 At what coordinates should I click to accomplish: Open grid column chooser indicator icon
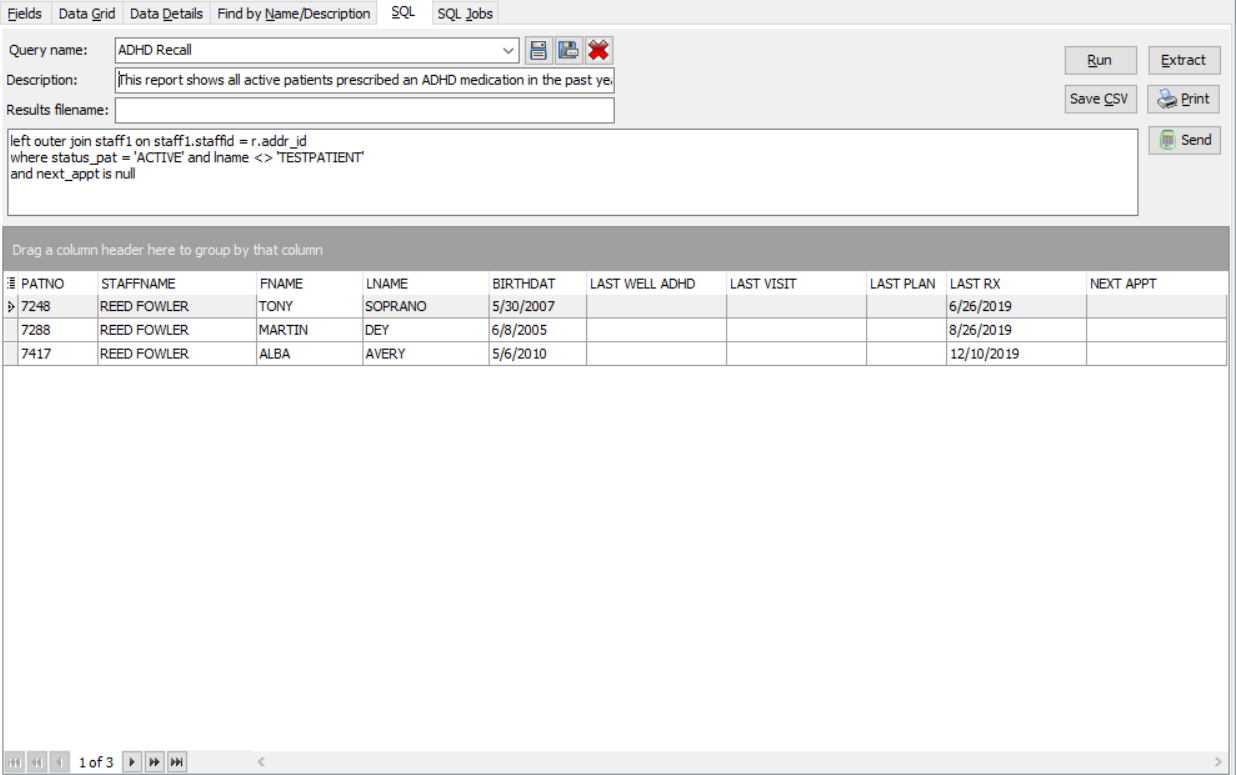point(11,284)
